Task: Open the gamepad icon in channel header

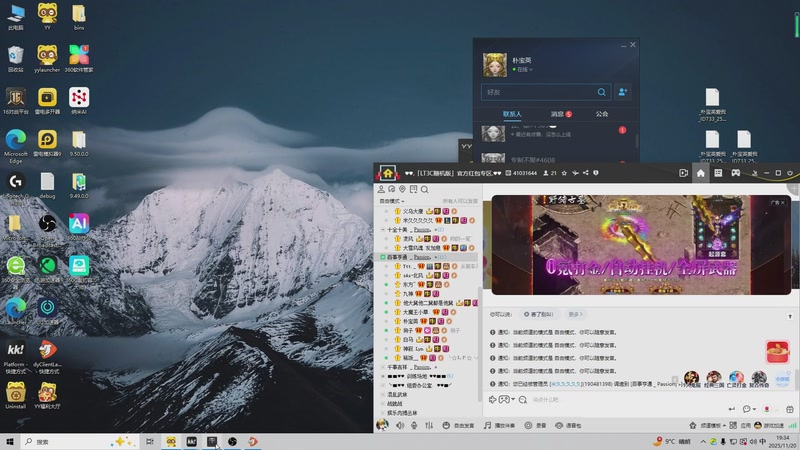Action: tap(736, 173)
